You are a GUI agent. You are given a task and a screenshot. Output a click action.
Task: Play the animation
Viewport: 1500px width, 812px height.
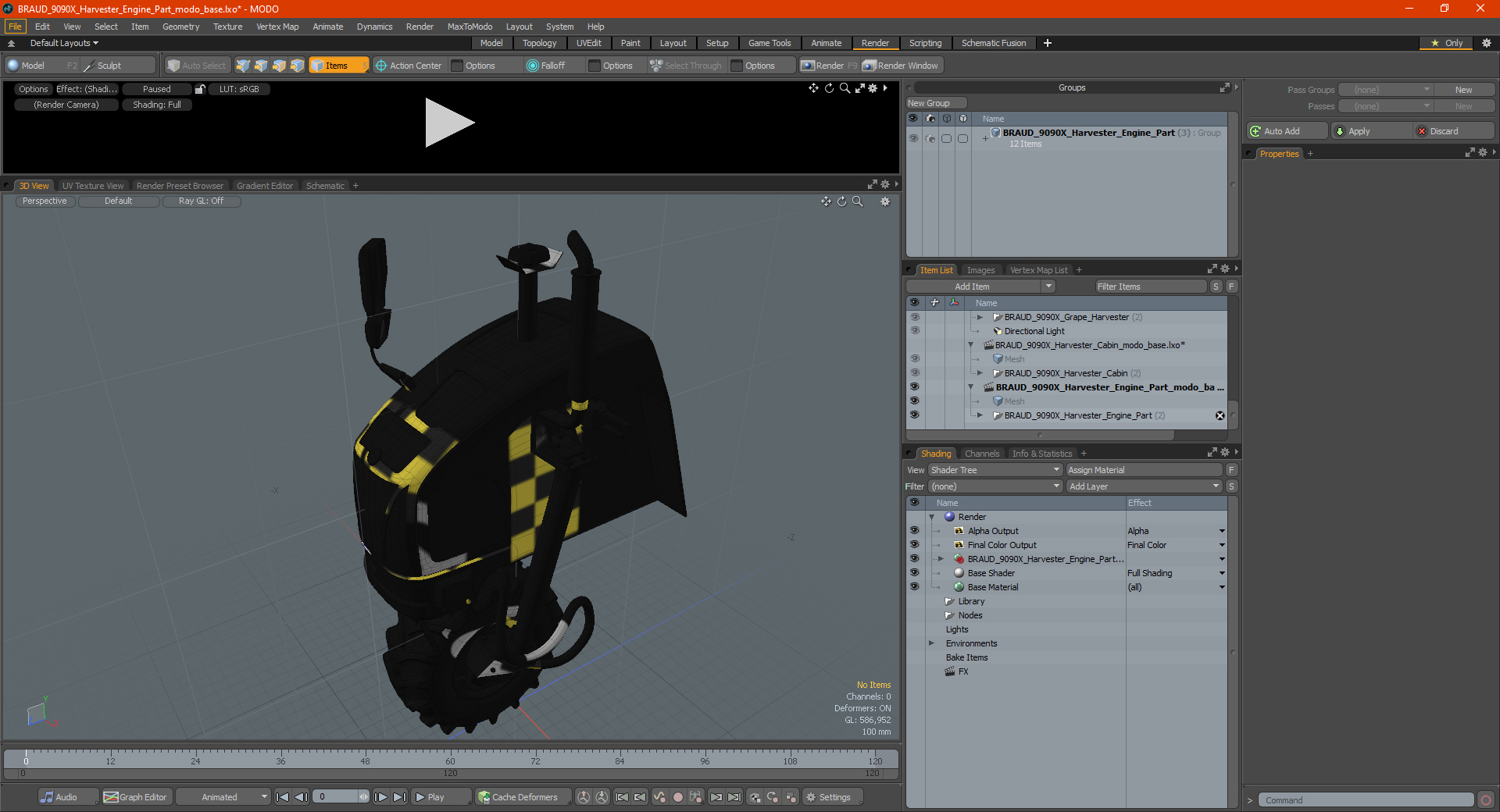click(x=441, y=797)
